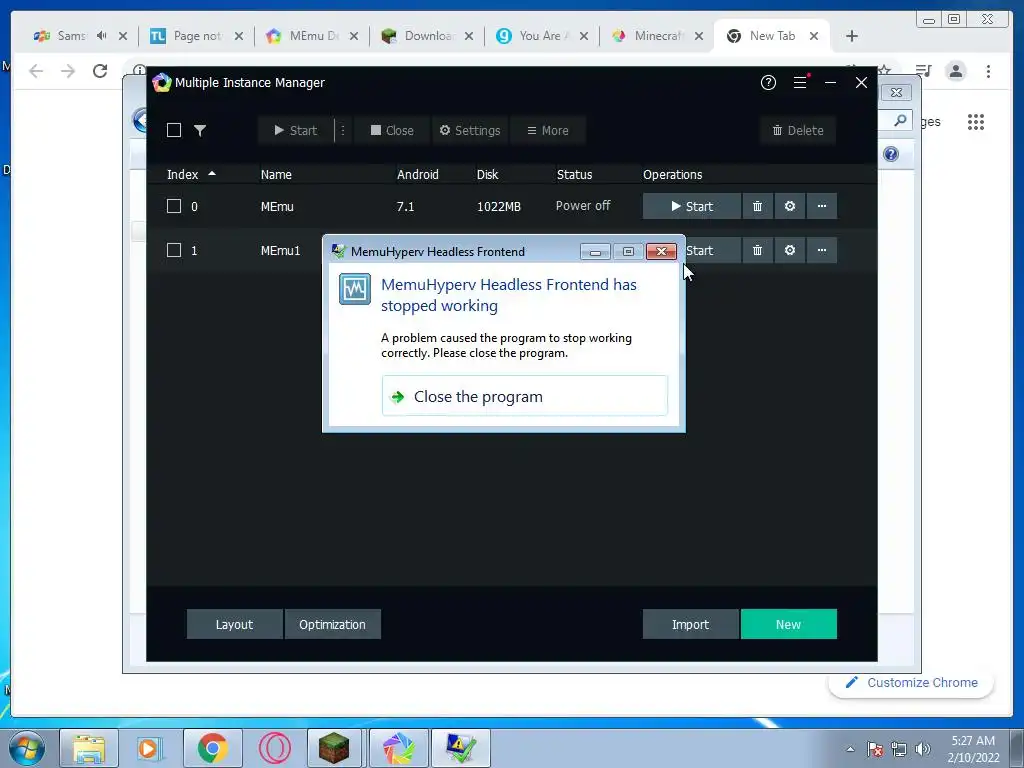The image size is (1024, 768).
Task: Delete the MEmu1 instance via trash icon
Action: coord(757,250)
